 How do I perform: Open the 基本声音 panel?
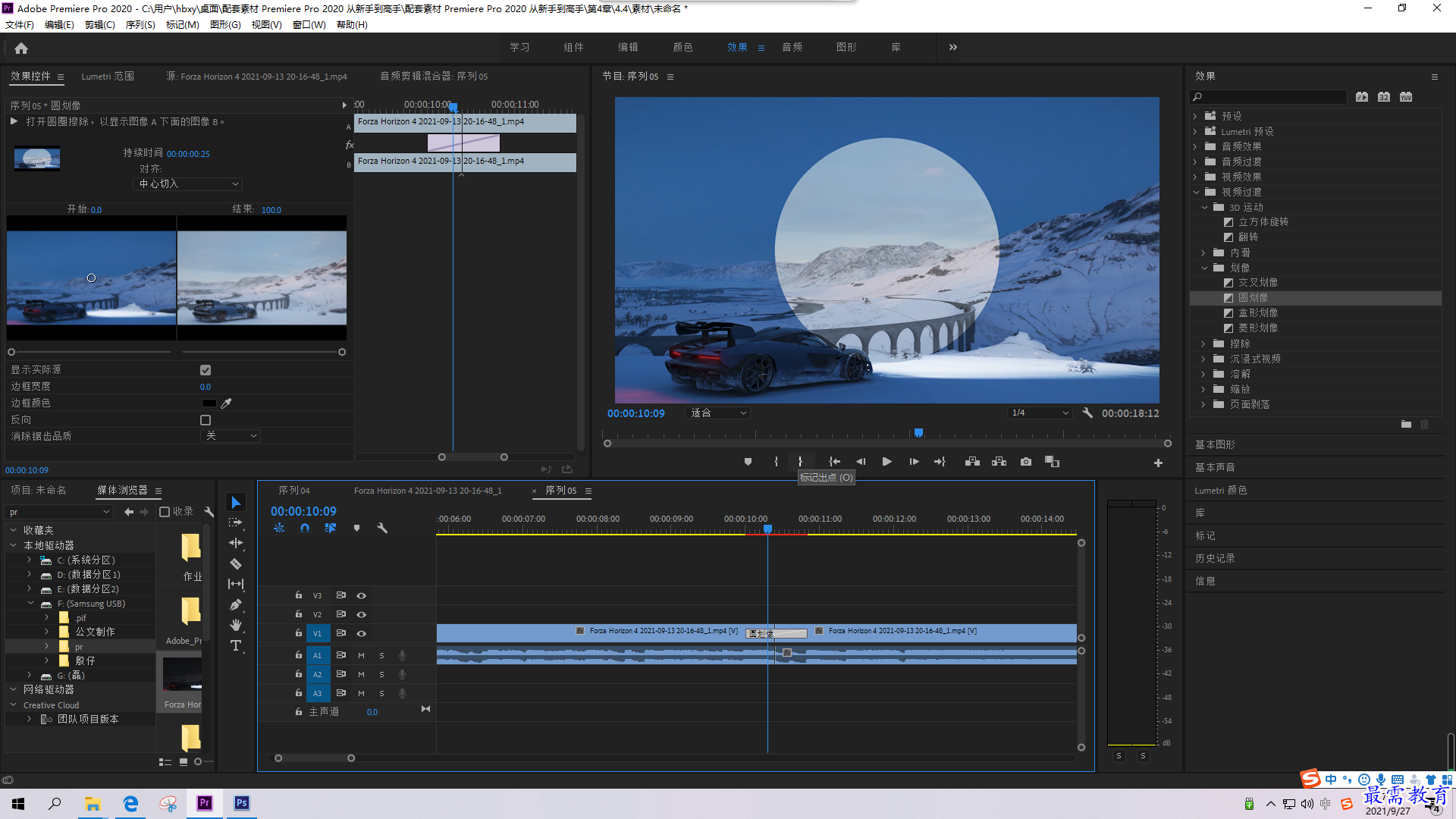click(1215, 467)
